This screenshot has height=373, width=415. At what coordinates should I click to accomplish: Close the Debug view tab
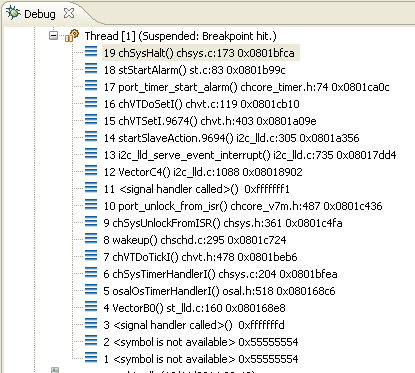[x=69, y=13]
